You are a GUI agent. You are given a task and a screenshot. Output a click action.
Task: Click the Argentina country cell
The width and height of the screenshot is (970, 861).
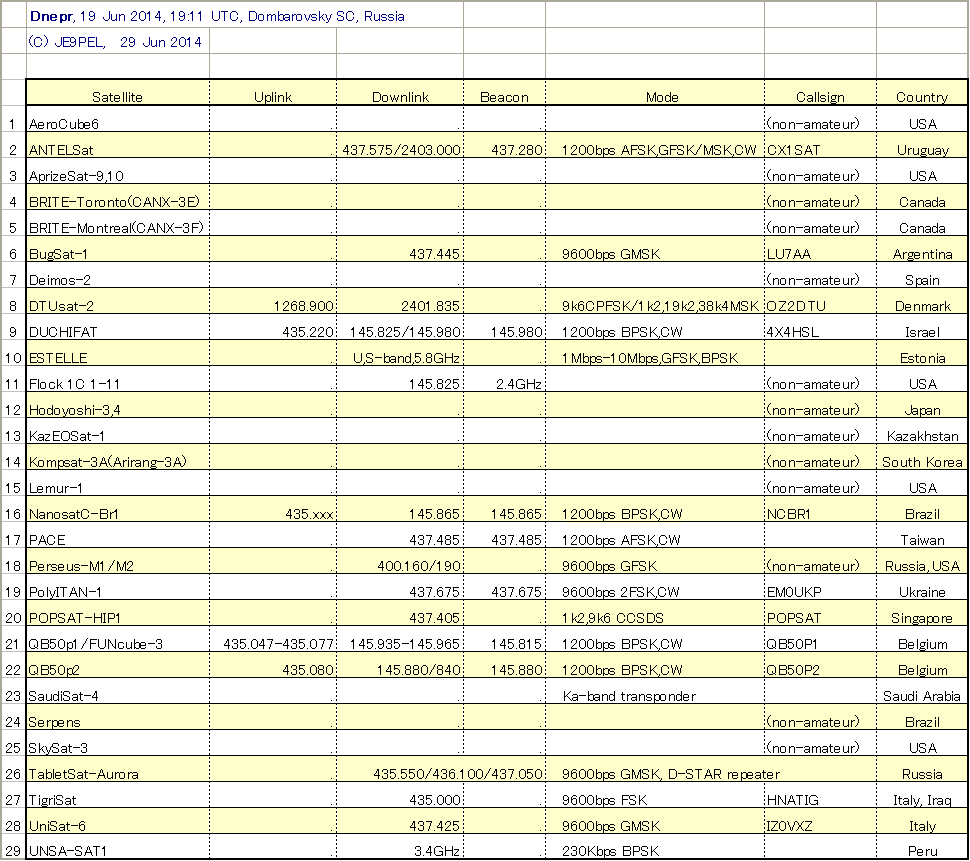922,249
